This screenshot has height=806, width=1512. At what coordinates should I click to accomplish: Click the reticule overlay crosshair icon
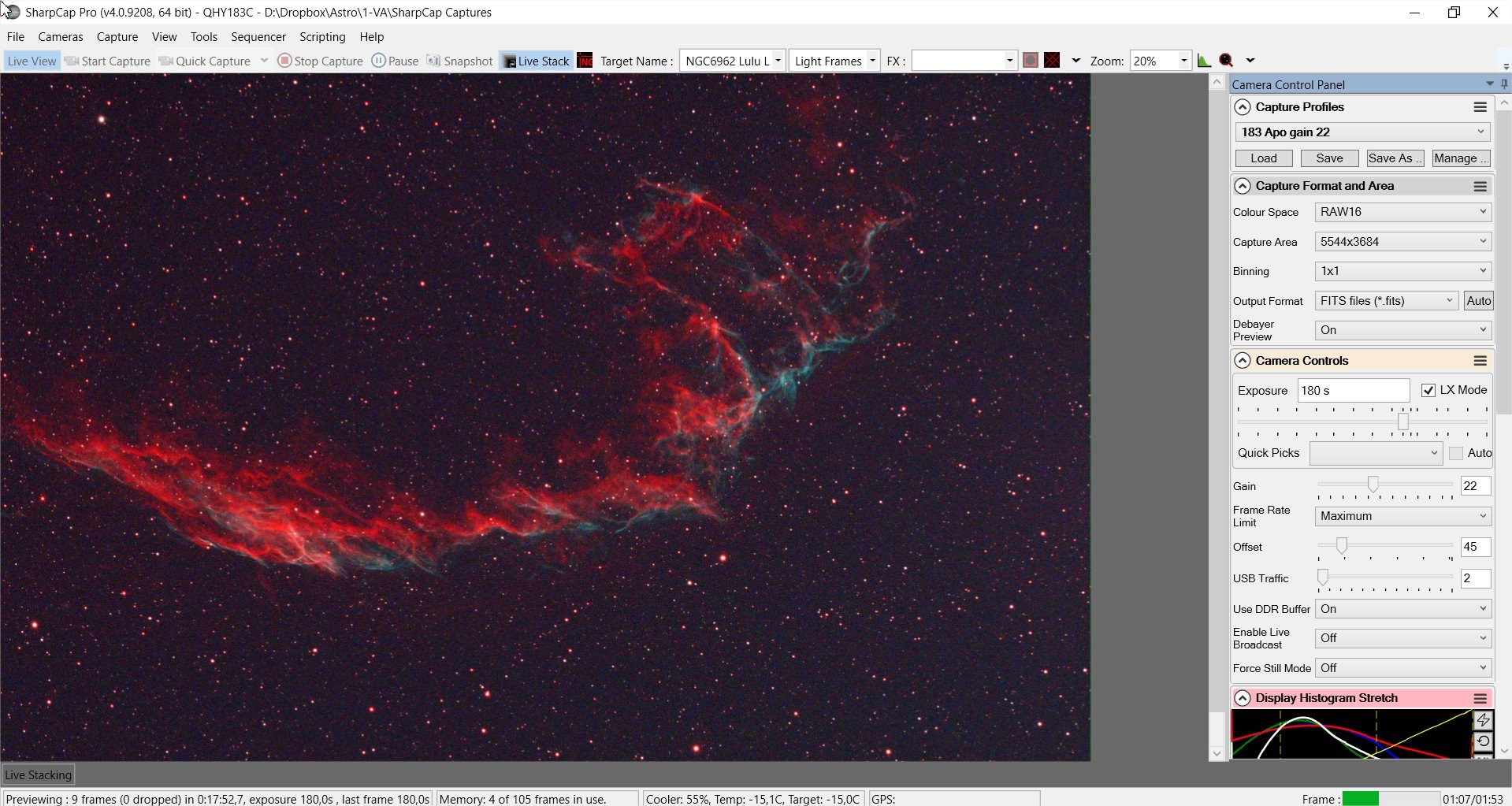click(x=1052, y=61)
